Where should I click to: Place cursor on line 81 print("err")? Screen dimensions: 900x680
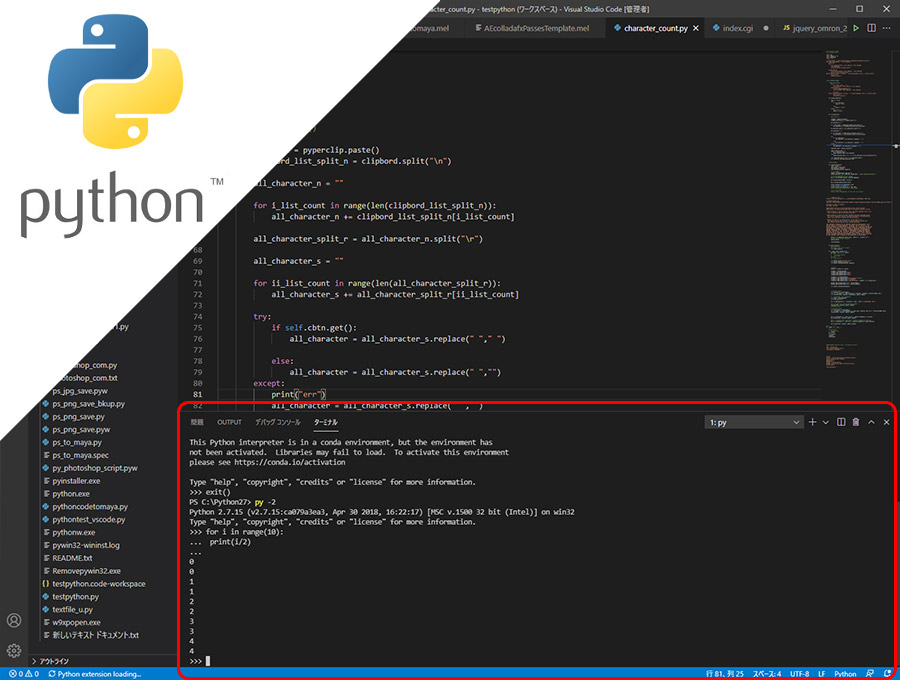tap(298, 394)
